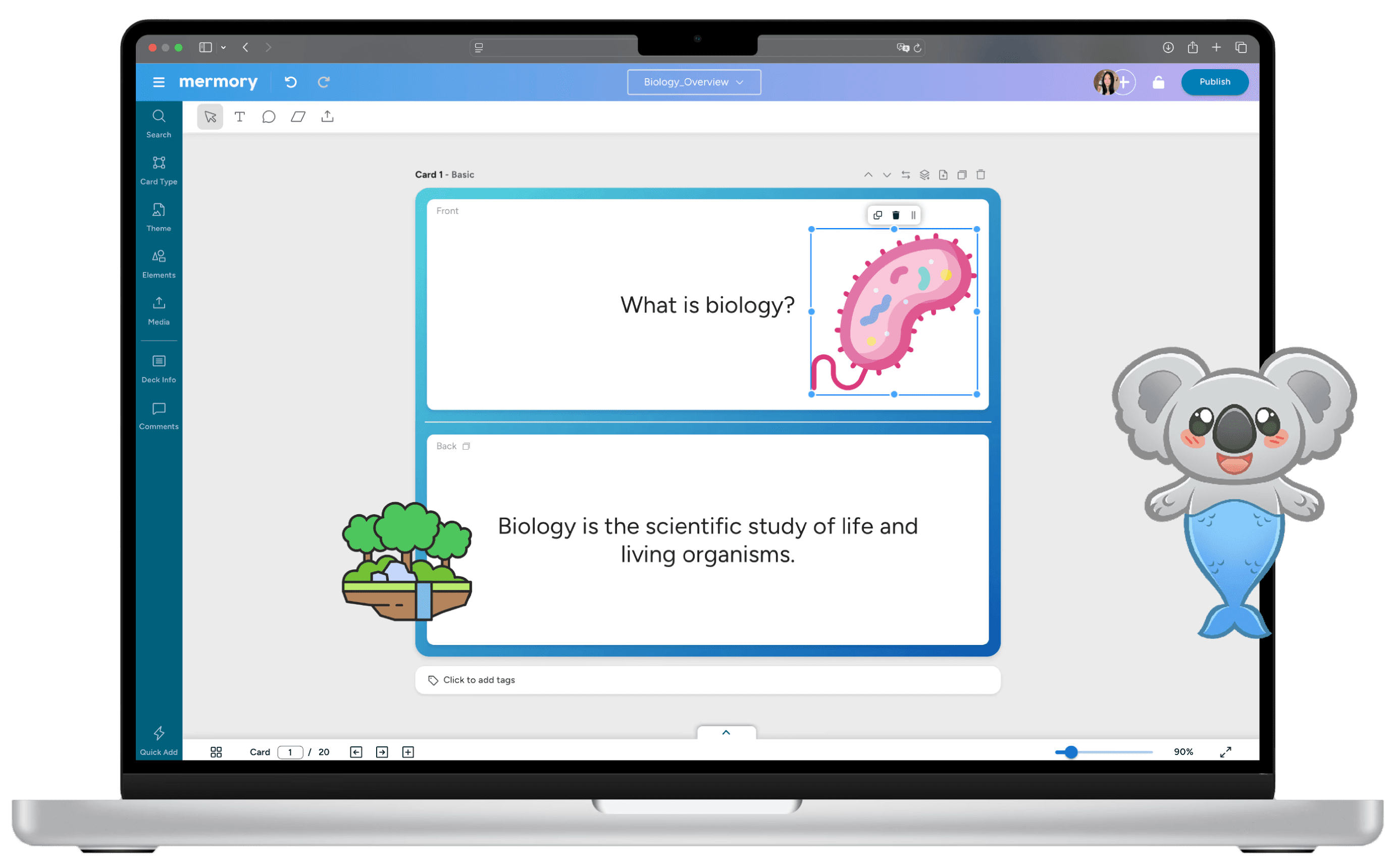Swap front and back of card
Screen dimensions: 1391x868
906,175
